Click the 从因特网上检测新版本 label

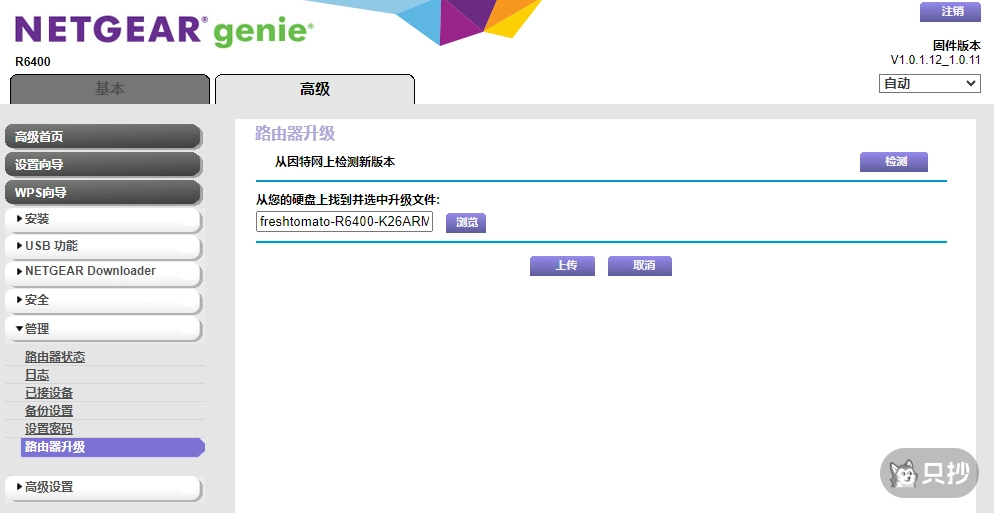point(335,162)
